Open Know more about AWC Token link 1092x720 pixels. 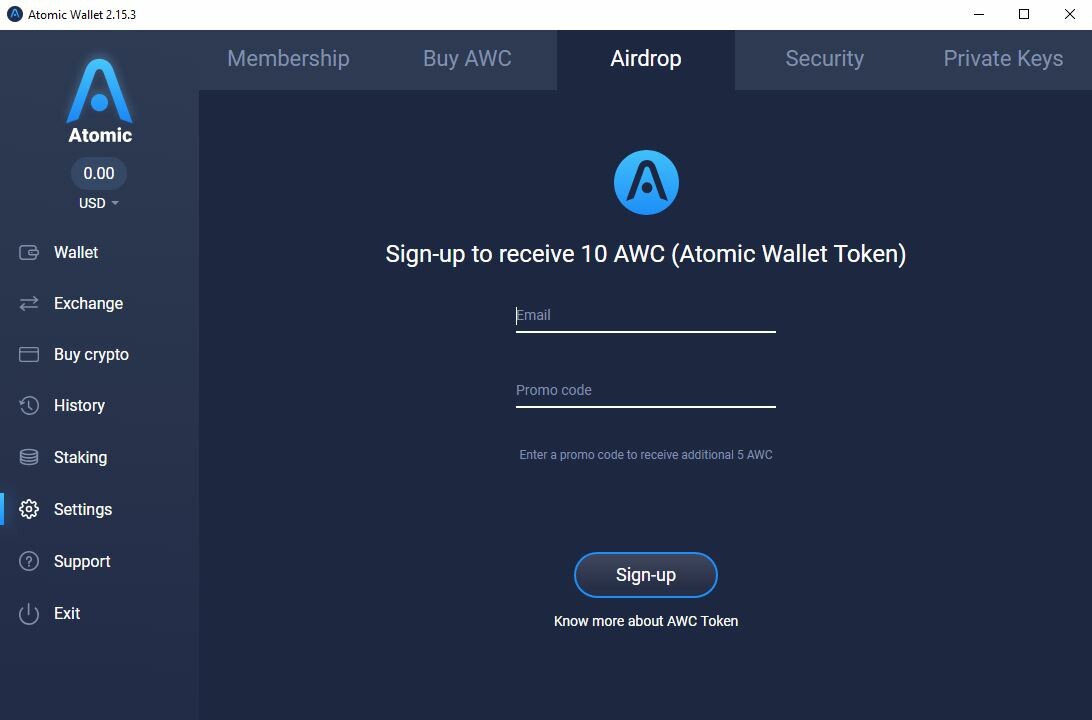point(646,621)
